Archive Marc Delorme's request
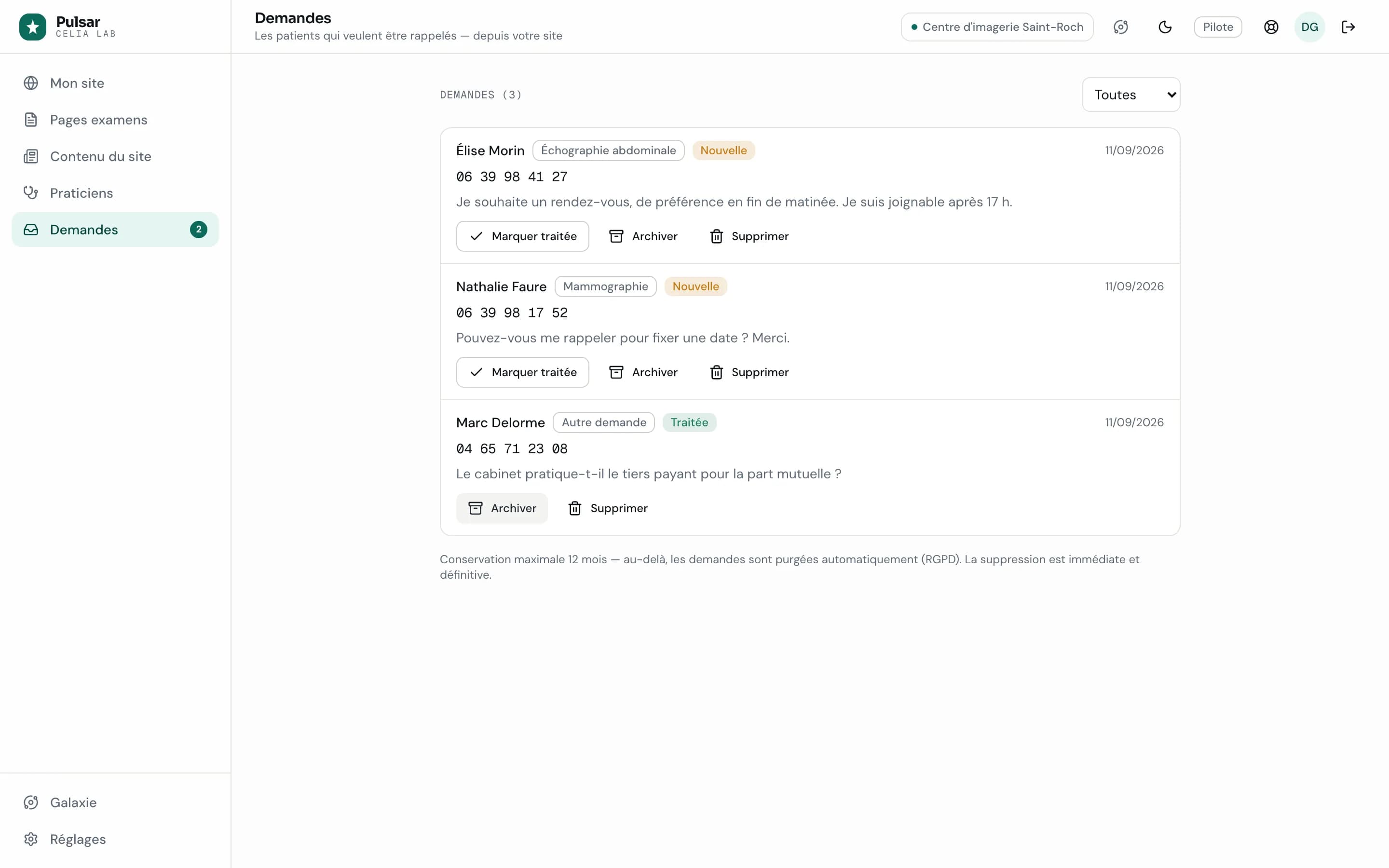This screenshot has height=868, width=1389. pos(502,509)
